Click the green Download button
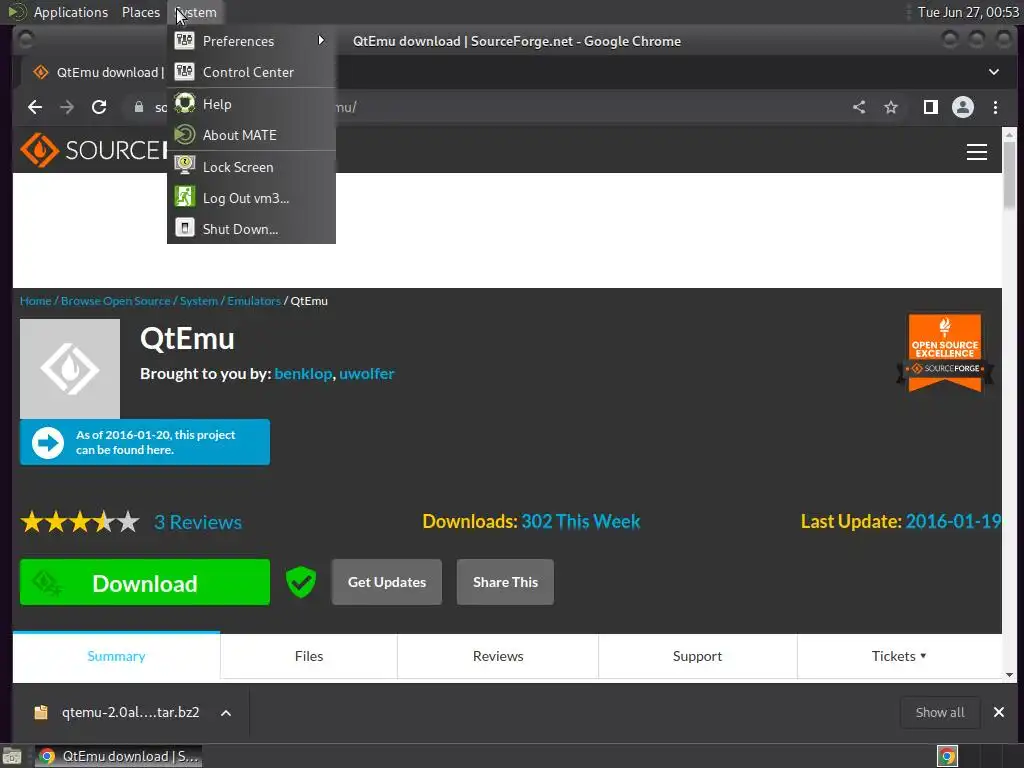1024x768 pixels. (145, 583)
